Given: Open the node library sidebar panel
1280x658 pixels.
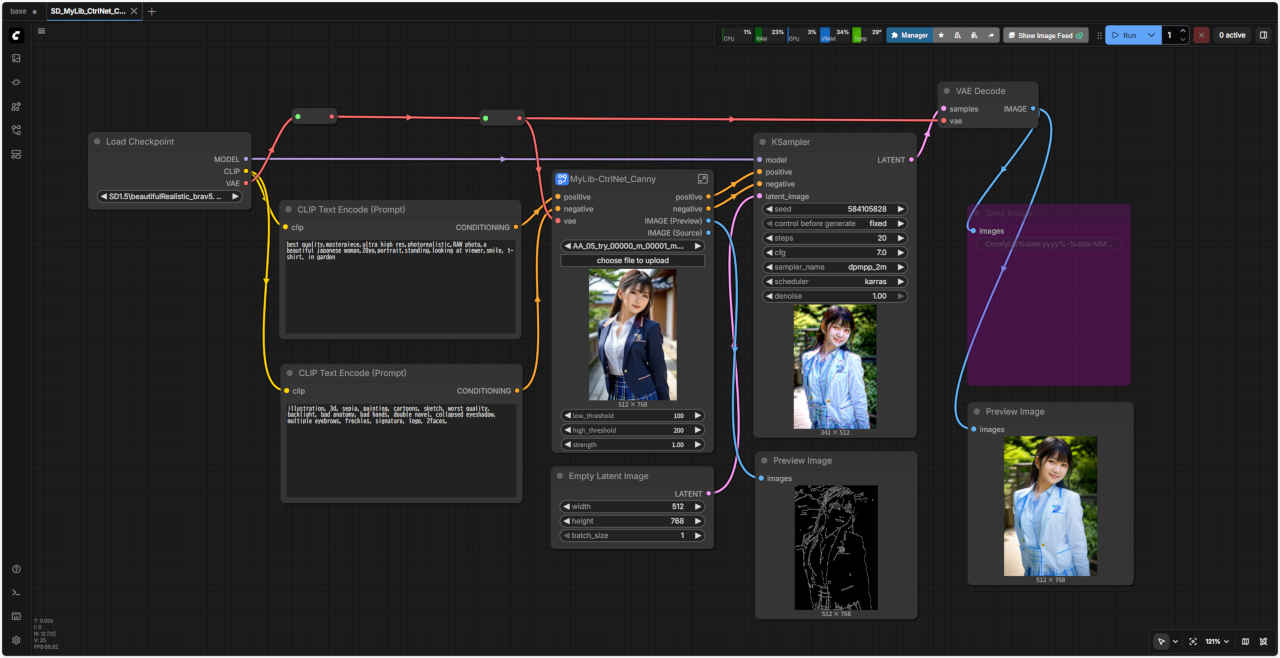Looking at the screenshot, I should coord(16,82).
